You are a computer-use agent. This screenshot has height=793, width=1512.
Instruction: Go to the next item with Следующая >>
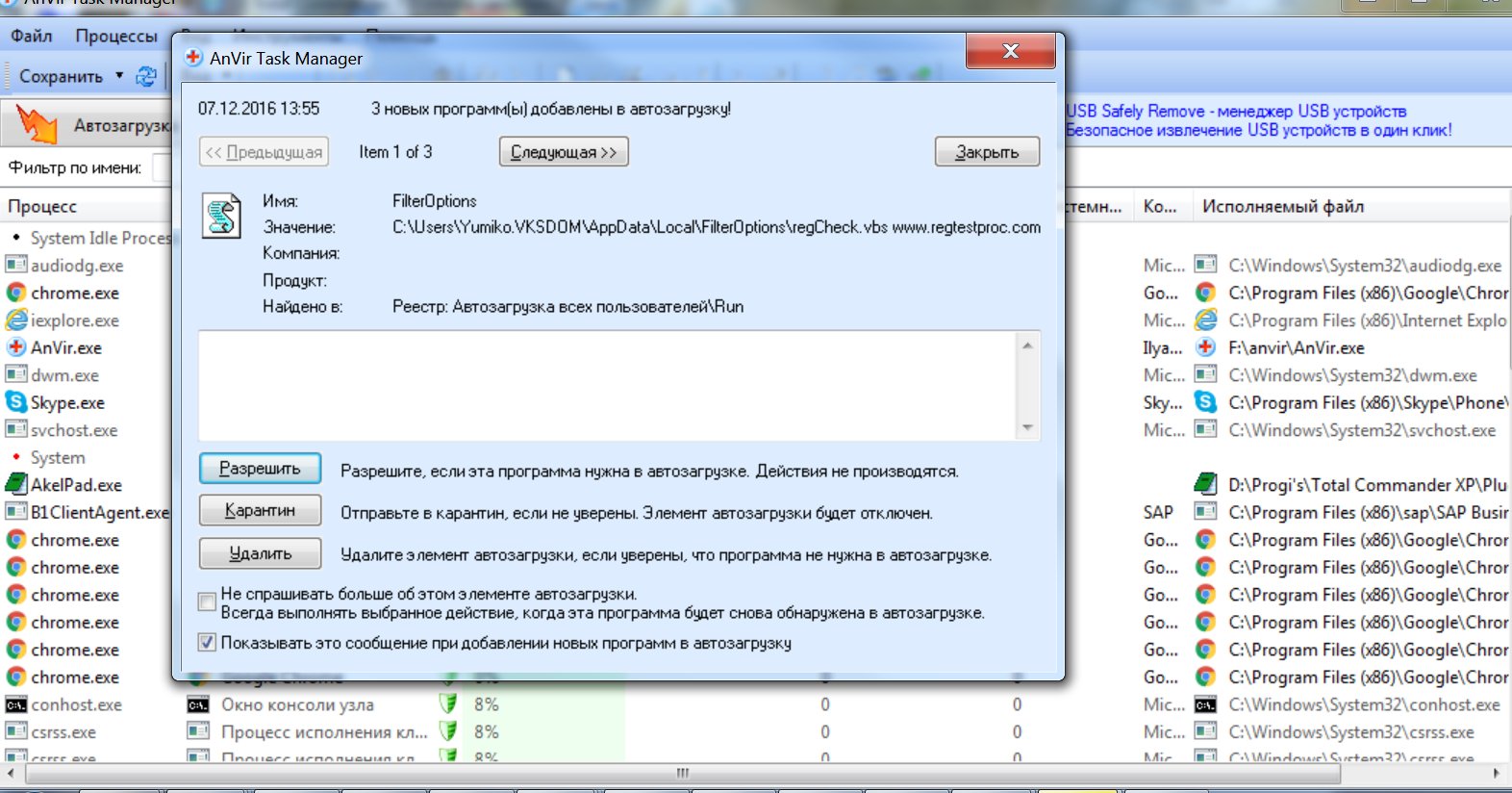(x=564, y=152)
